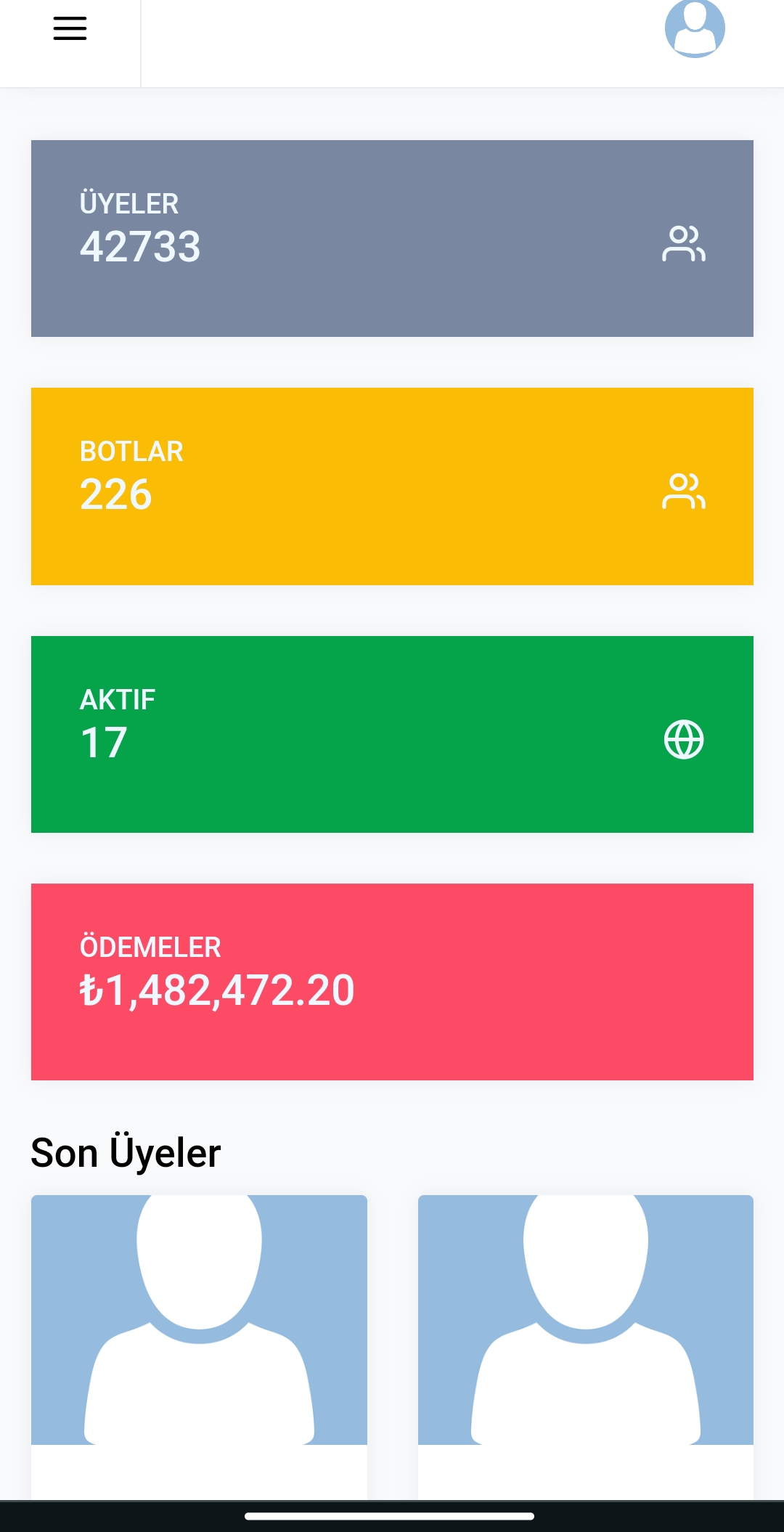This screenshot has height=1532, width=784.
Task: Open the second recent member avatar
Action: tap(586, 1320)
